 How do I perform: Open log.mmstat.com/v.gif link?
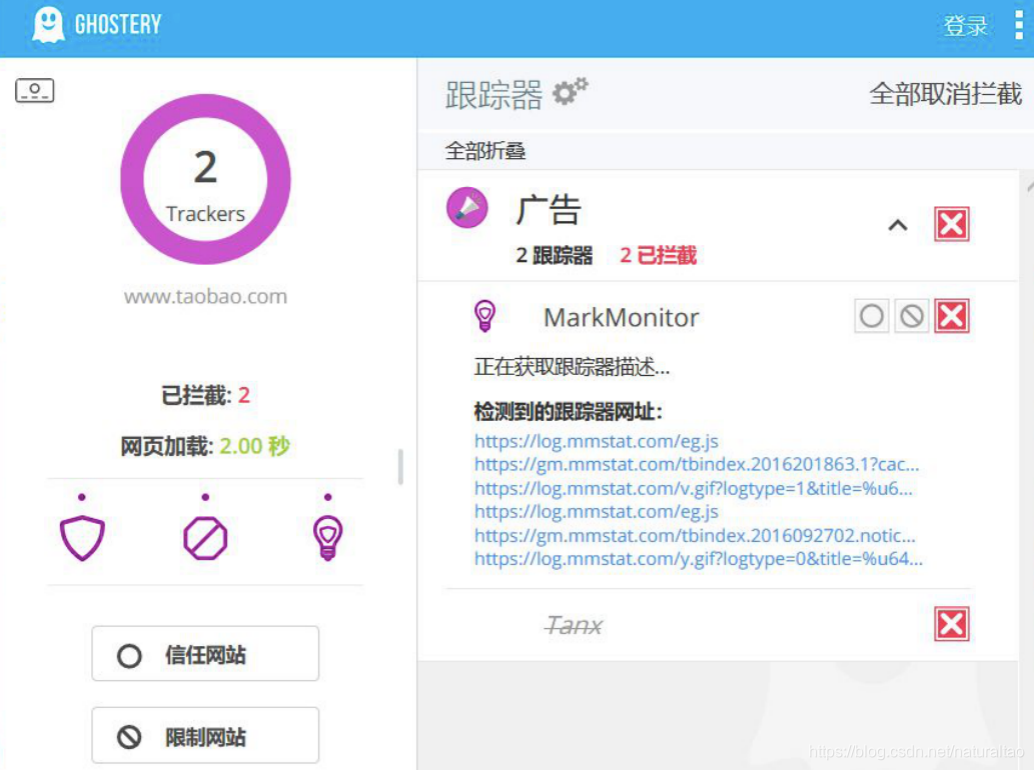pyautogui.click(x=693, y=489)
